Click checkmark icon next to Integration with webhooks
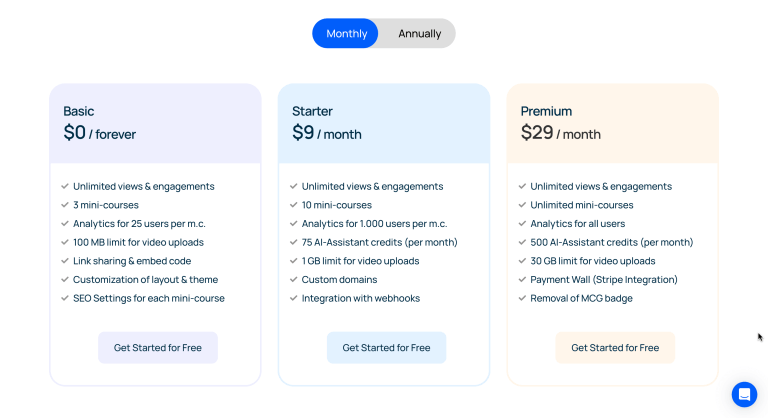Image resolution: width=768 pixels, height=418 pixels. tap(294, 298)
